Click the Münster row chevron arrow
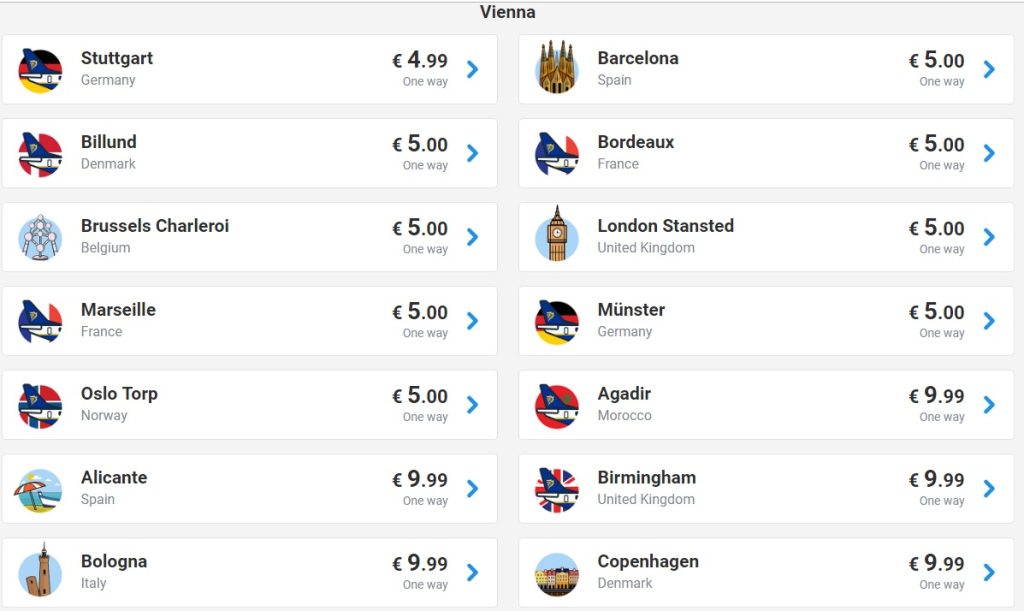Screen dimensions: 1024x611 point(989,321)
